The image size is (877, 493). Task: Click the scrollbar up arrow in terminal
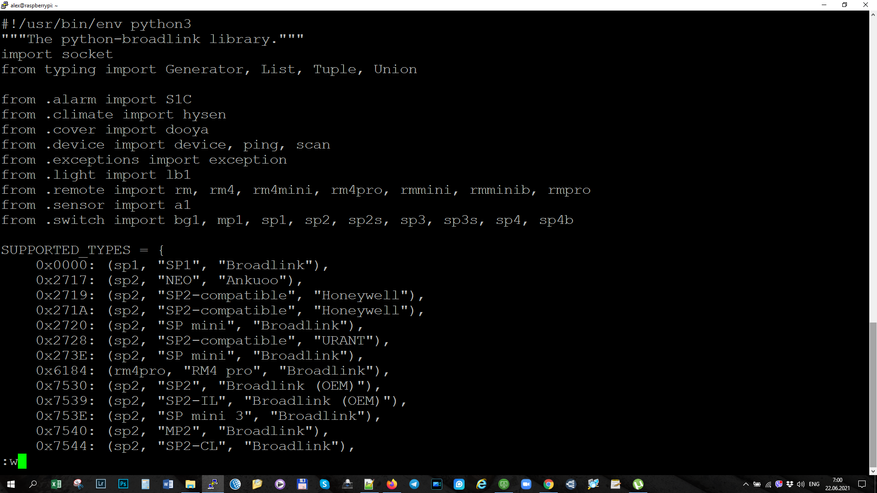(x=873, y=15)
